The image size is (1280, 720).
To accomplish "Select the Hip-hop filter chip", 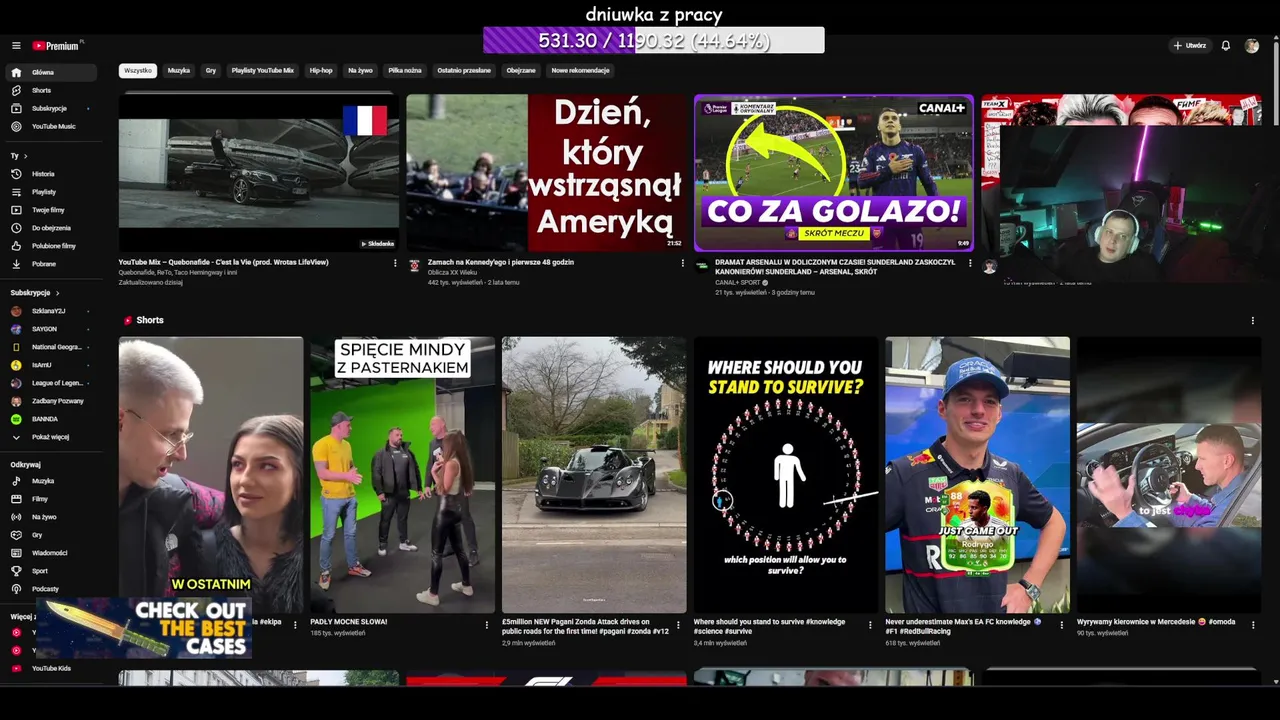I will [321, 71].
